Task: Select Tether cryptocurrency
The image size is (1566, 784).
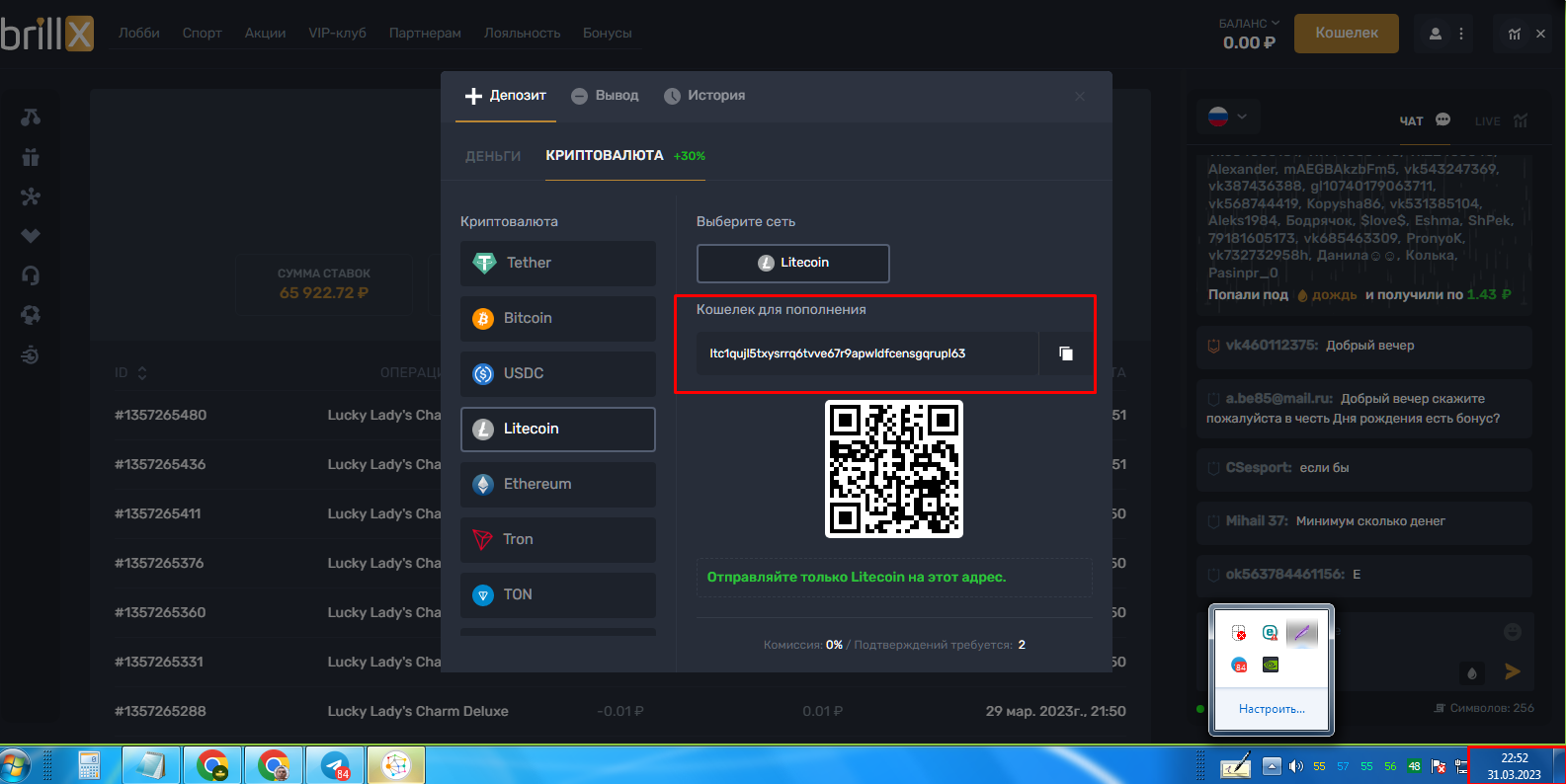Action: [x=558, y=263]
